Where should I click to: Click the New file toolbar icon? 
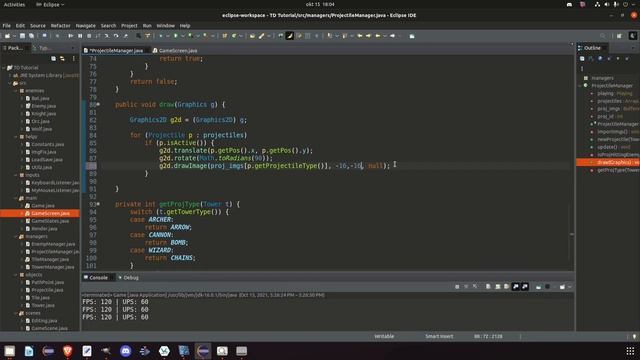click(x=7, y=36)
